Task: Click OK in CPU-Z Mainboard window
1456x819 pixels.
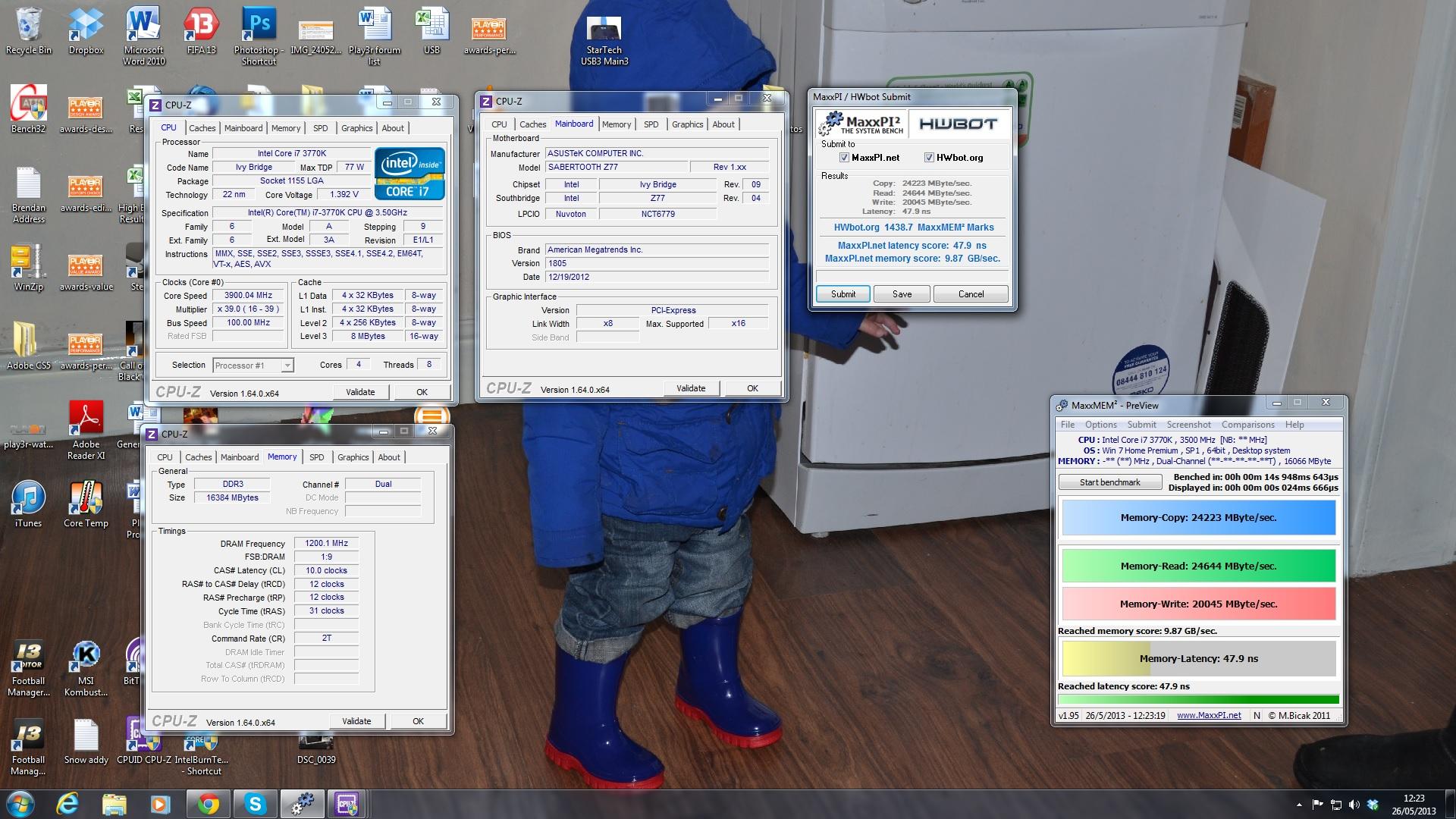Action: coord(752,388)
